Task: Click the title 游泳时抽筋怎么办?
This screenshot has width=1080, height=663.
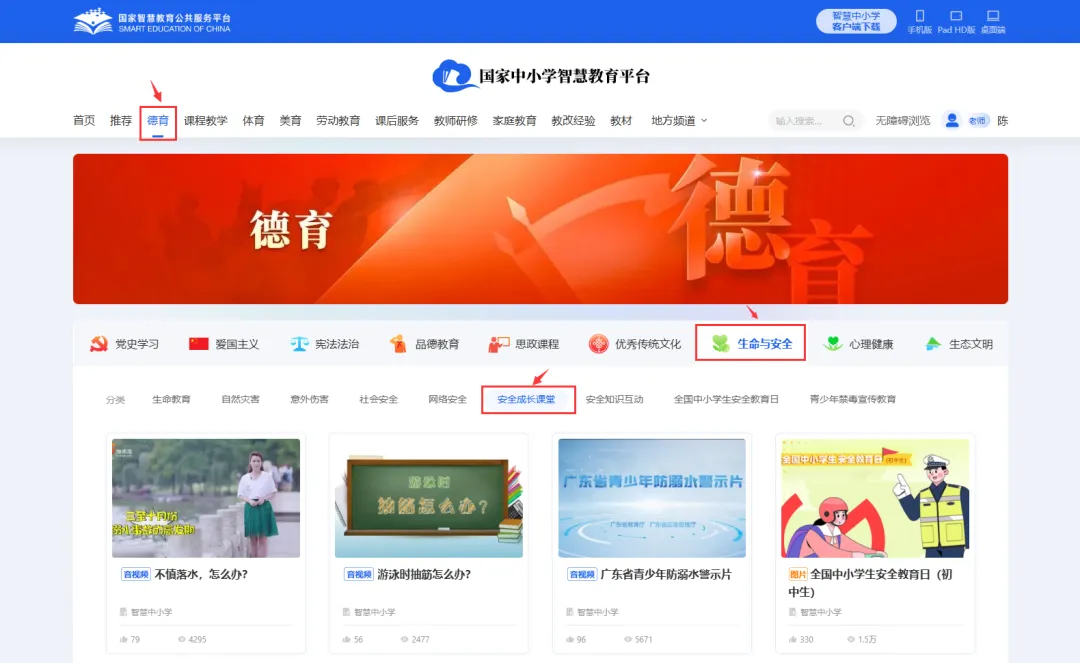Action: [424, 574]
